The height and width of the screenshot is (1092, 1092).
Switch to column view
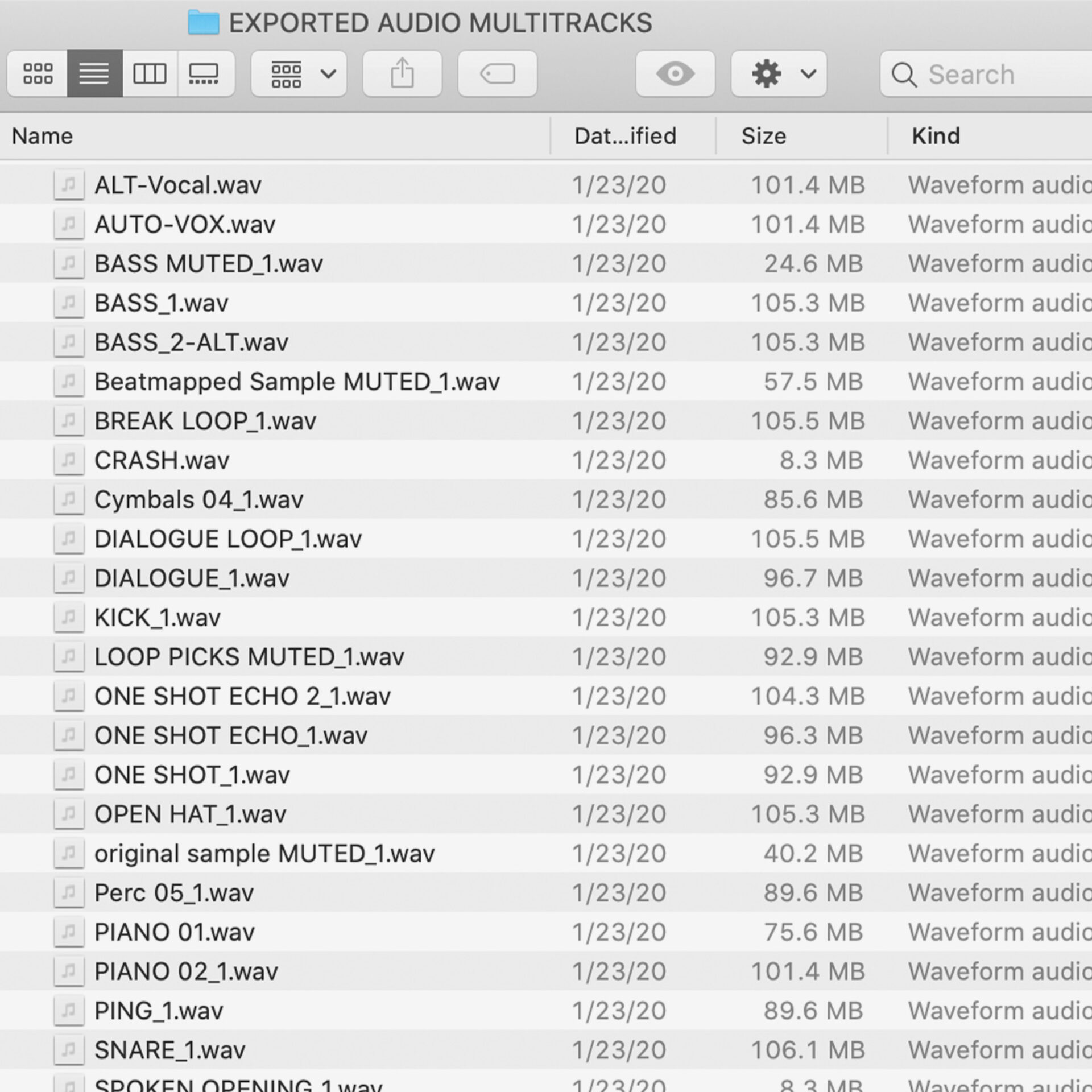(150, 73)
